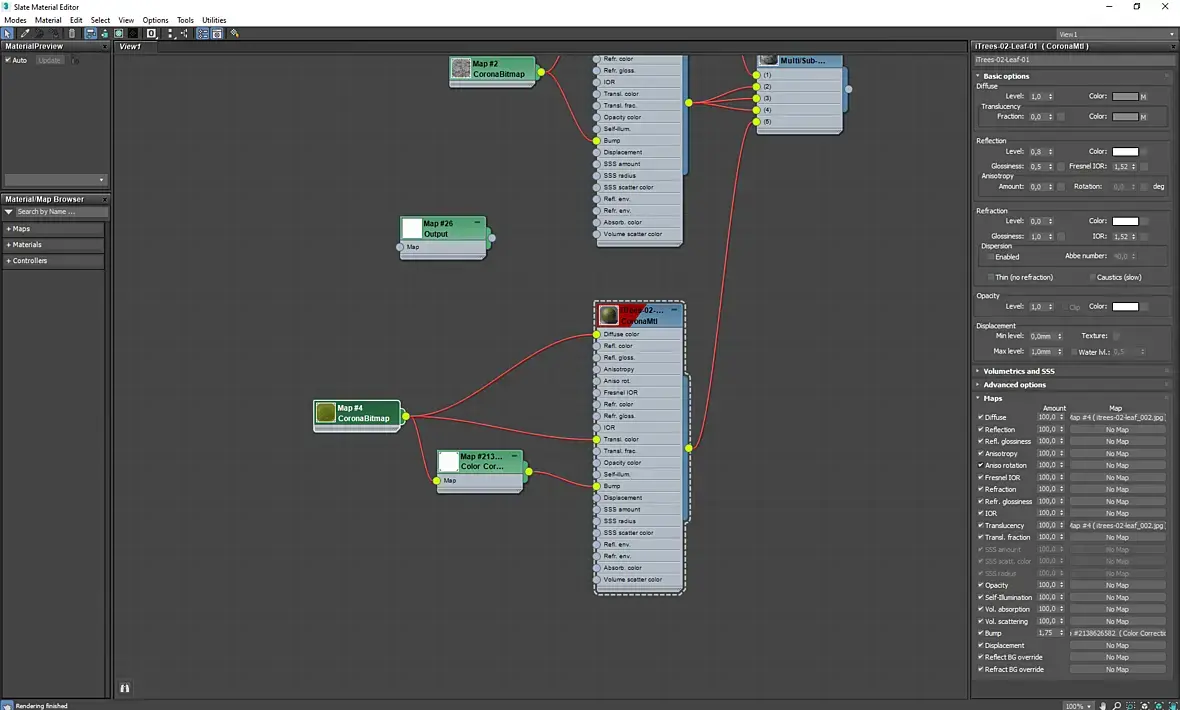The image size is (1180, 710).
Task: Toggle the Caustics (slow) checkbox
Action: pos(1092,277)
